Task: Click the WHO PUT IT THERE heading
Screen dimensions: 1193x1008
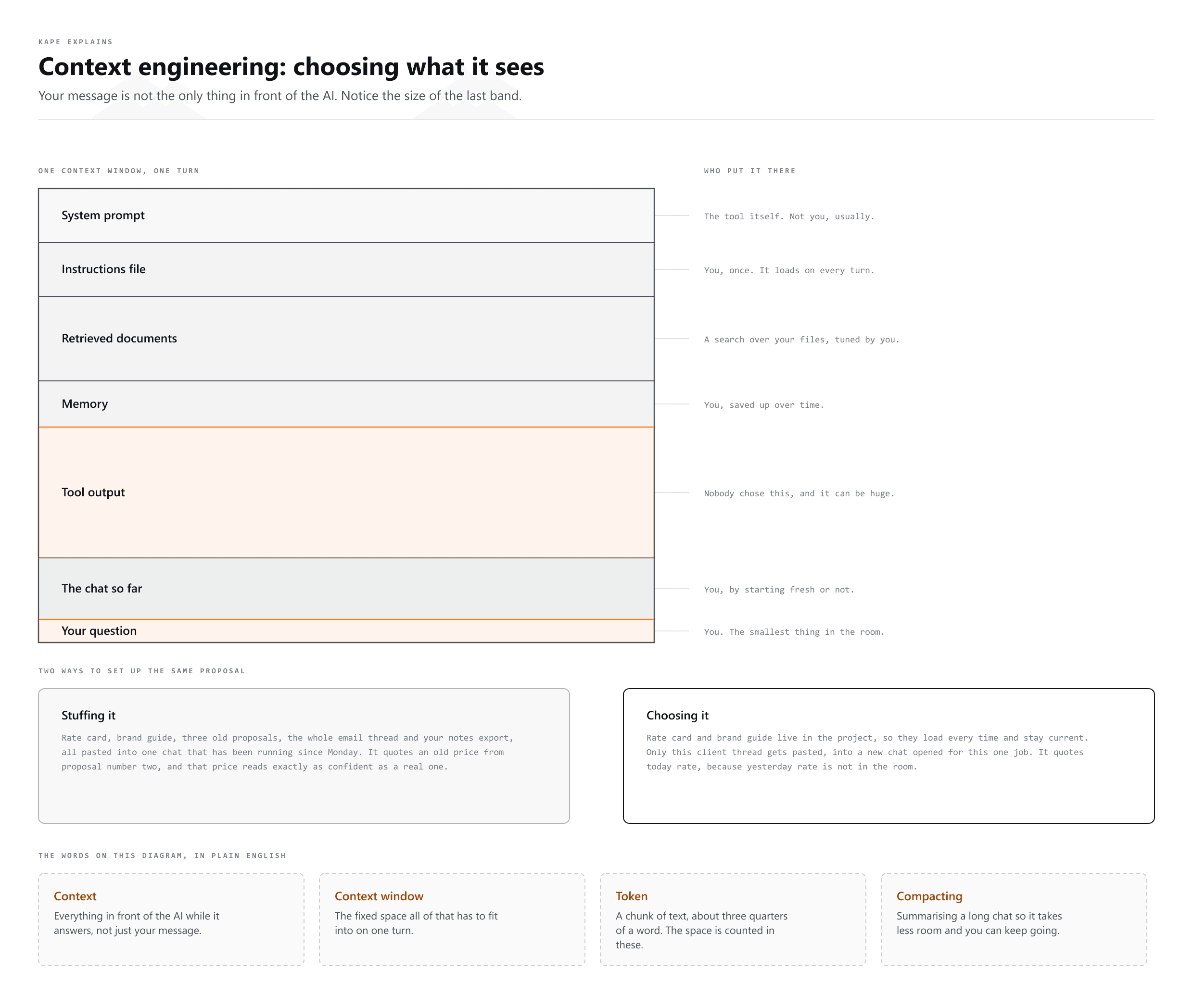Action: click(x=749, y=171)
